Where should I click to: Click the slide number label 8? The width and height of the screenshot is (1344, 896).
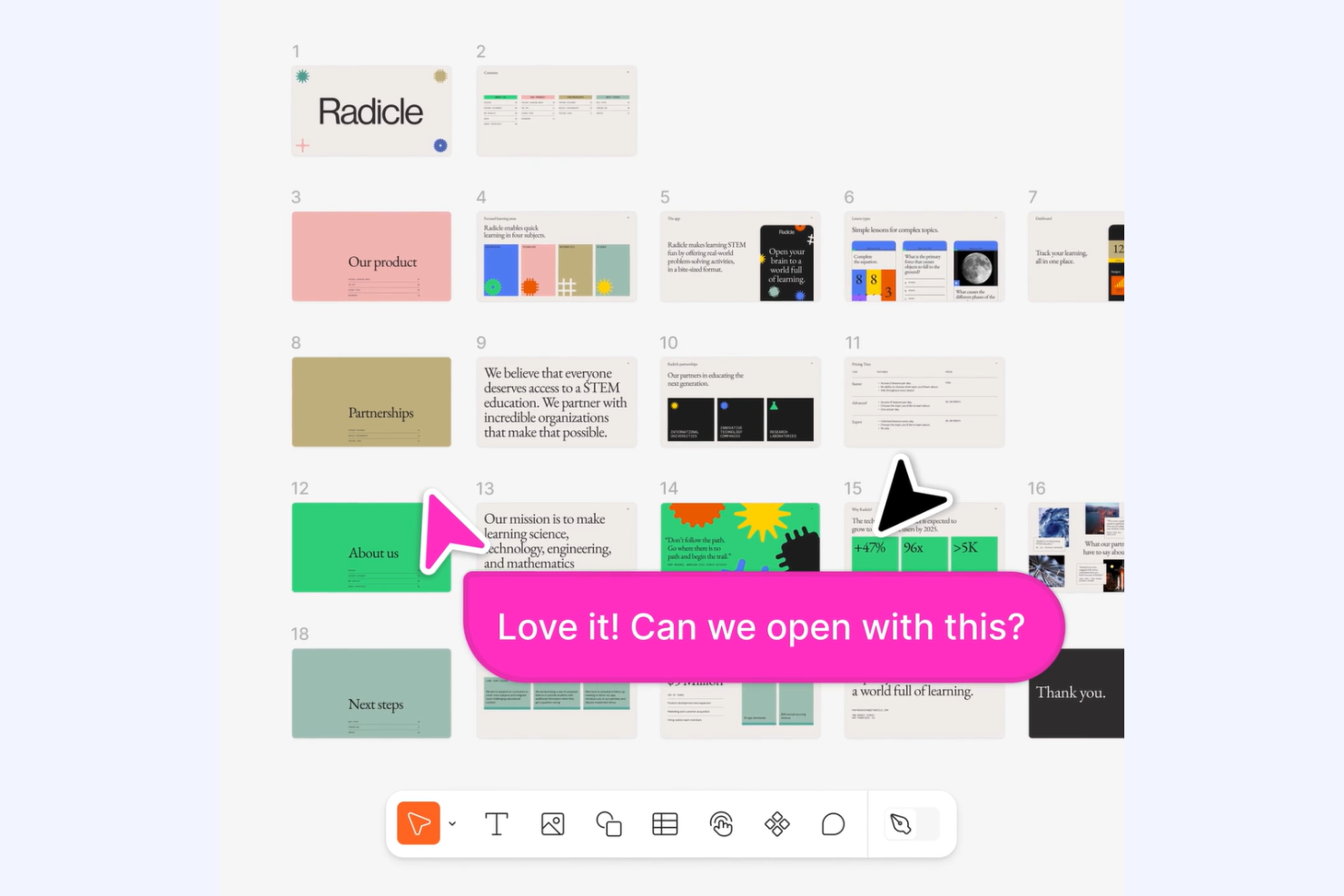coord(296,342)
